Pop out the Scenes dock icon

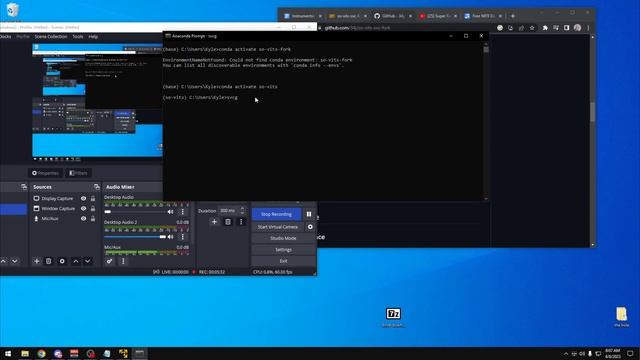tap(24, 187)
